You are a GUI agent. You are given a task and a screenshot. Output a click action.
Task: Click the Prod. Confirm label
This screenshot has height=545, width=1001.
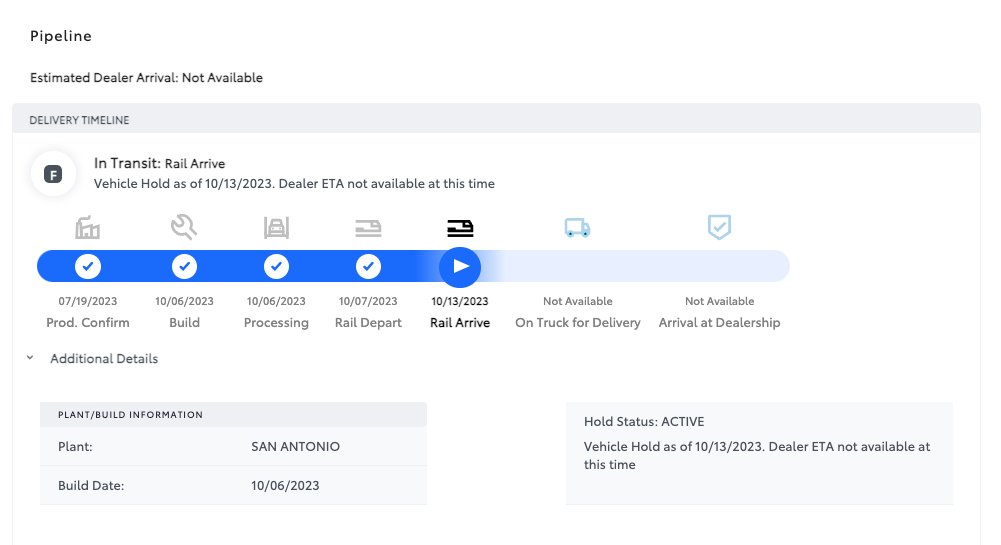tap(87, 323)
